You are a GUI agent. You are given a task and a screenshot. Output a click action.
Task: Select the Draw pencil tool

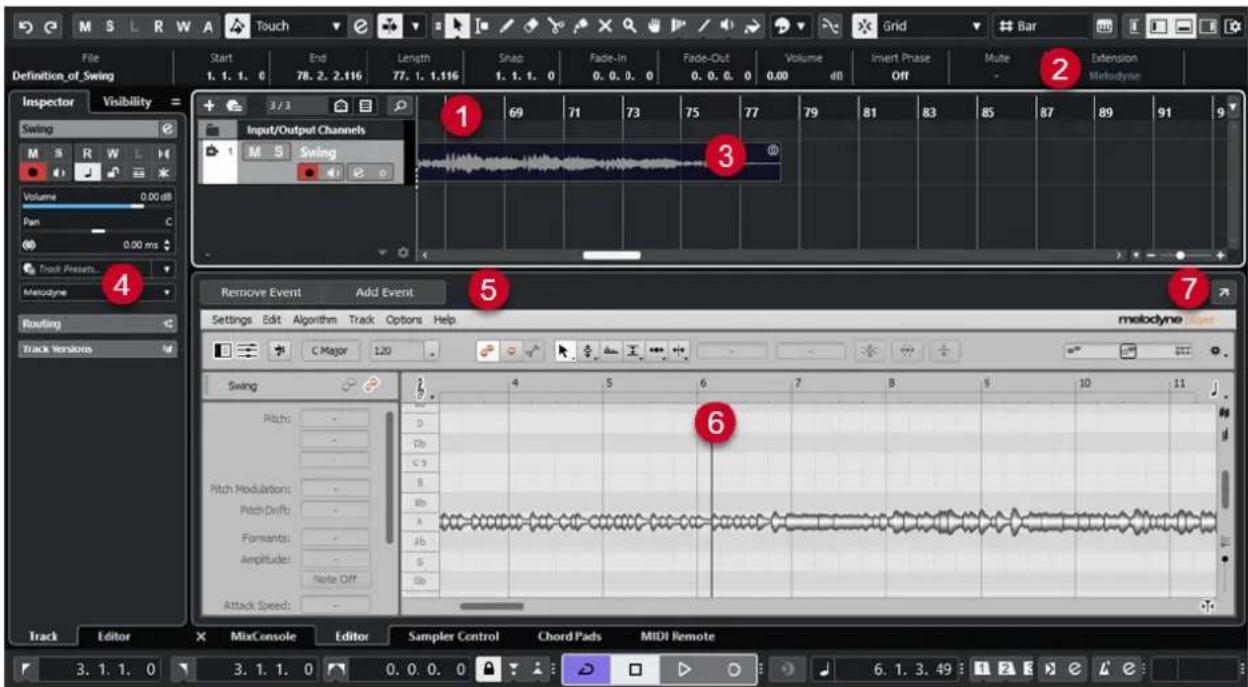[x=508, y=25]
